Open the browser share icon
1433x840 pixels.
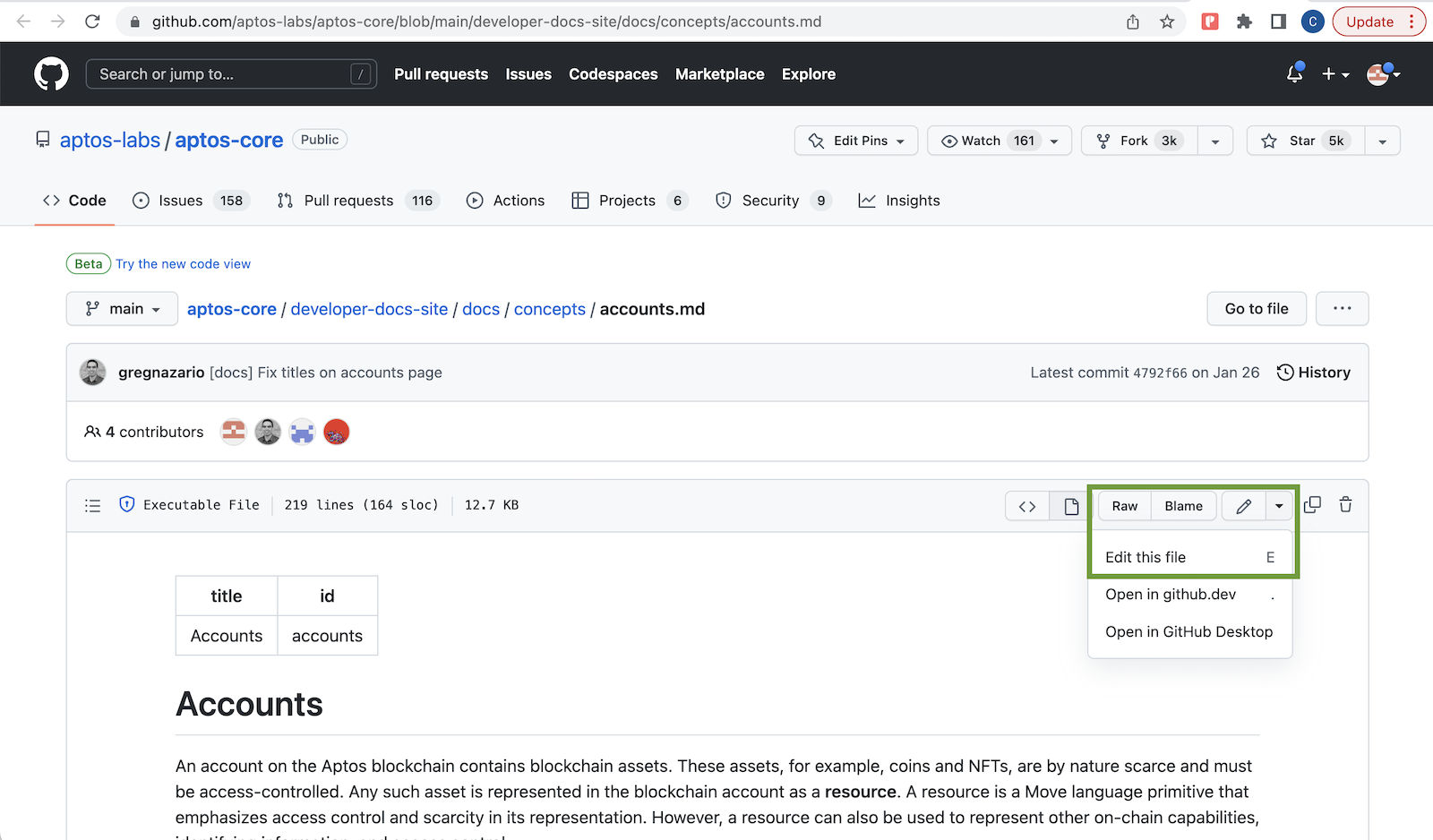point(1133,21)
